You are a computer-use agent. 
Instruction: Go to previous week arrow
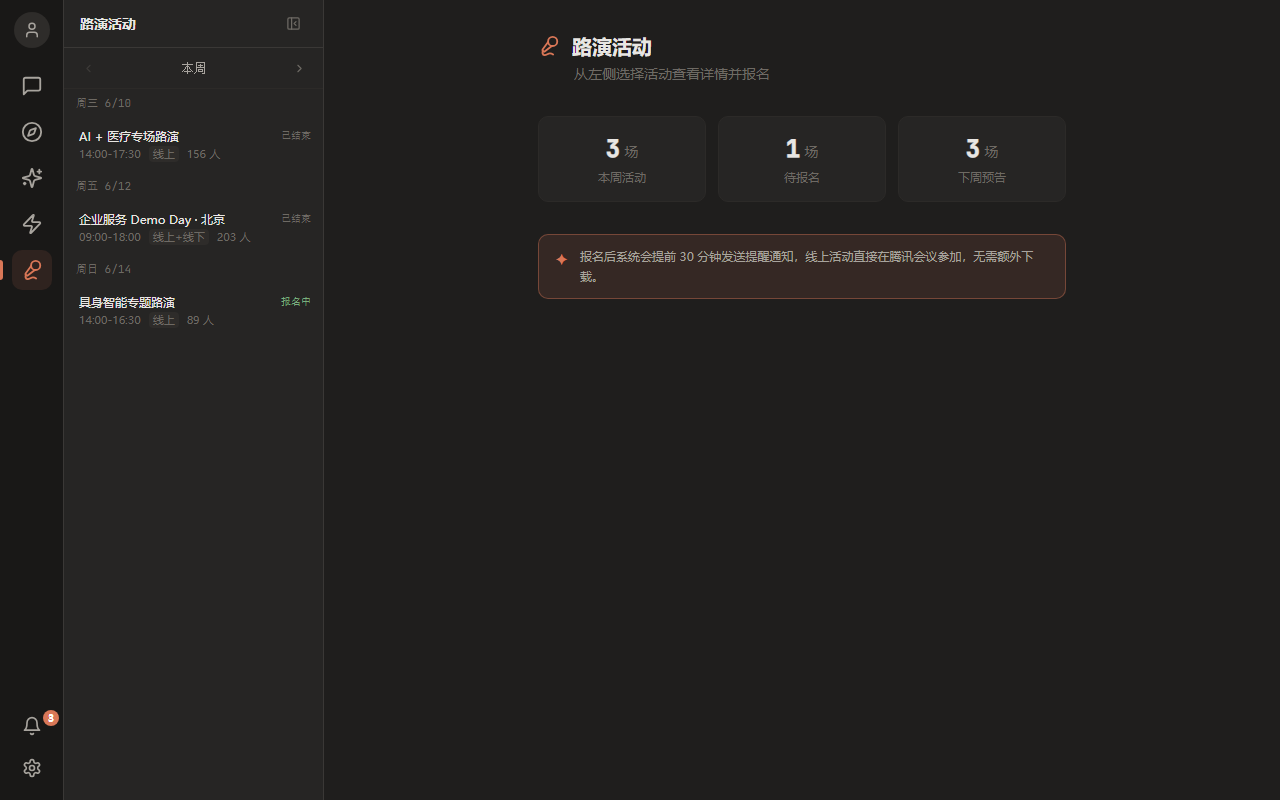[89, 68]
